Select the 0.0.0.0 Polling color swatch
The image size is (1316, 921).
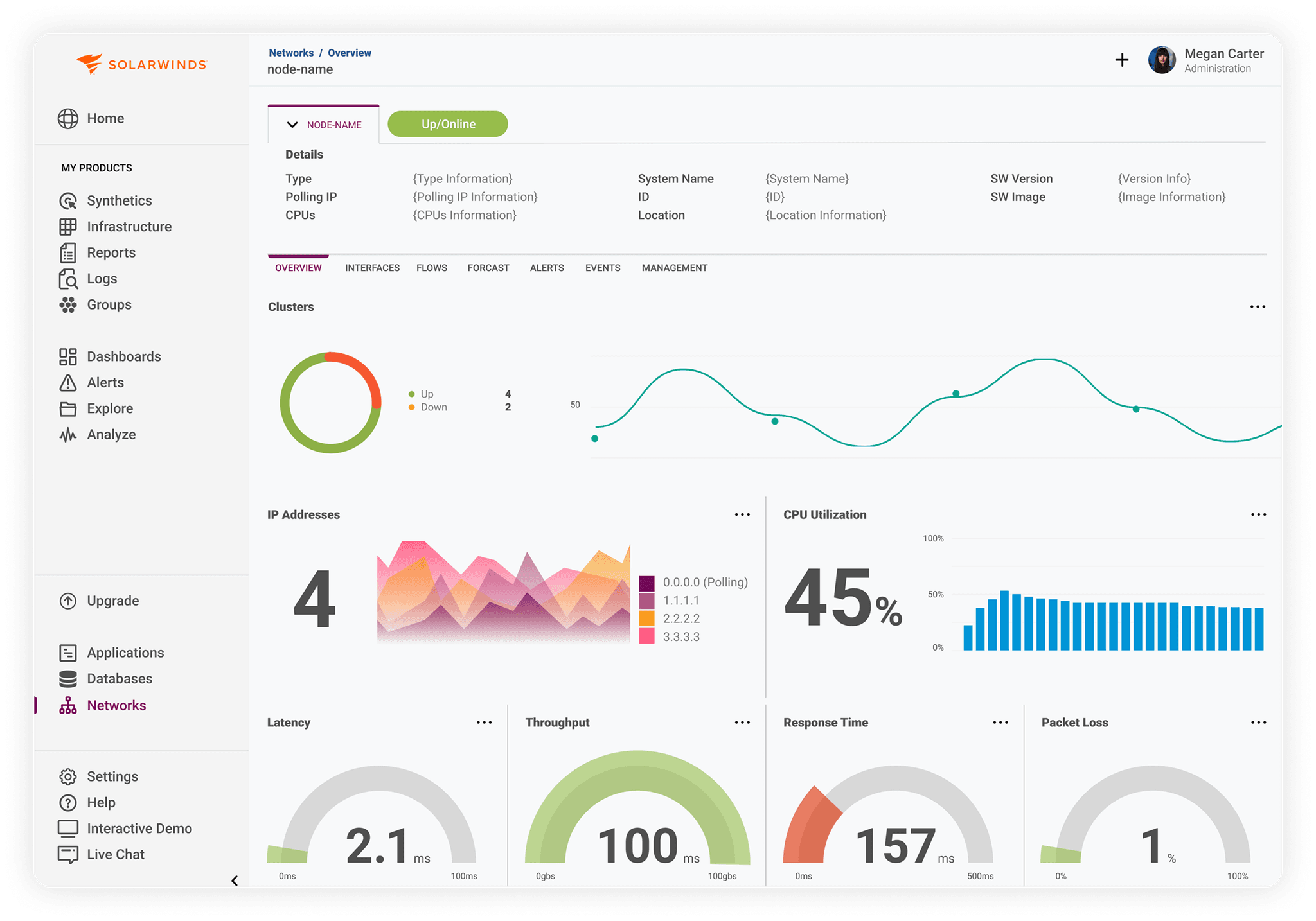(x=646, y=582)
